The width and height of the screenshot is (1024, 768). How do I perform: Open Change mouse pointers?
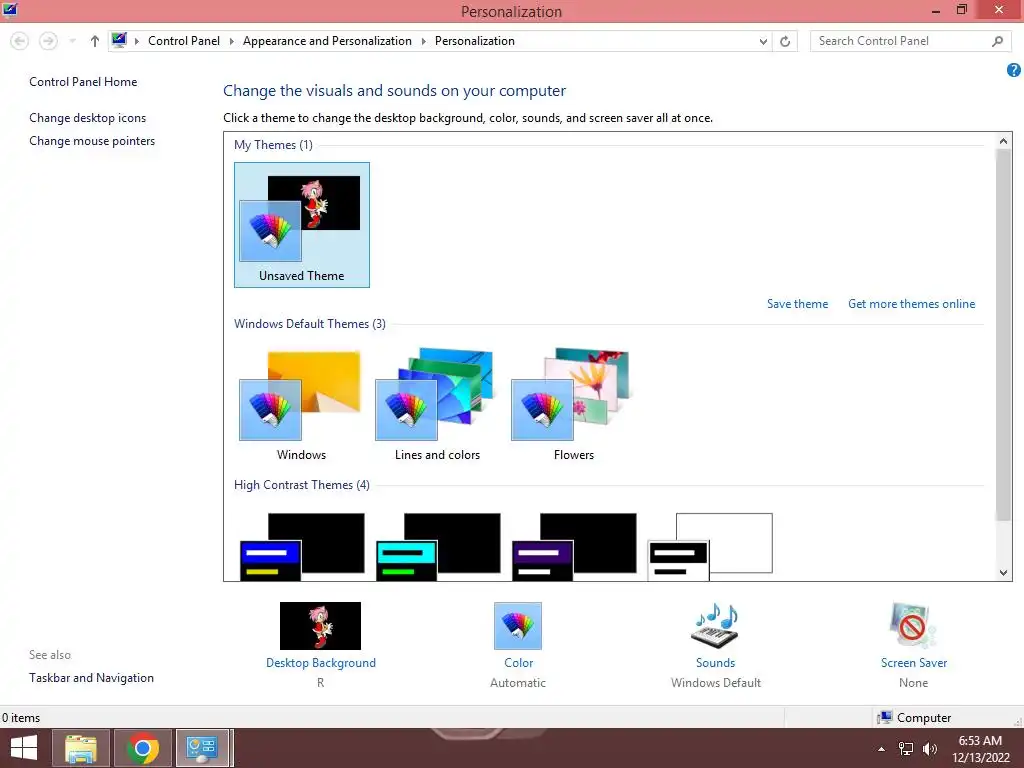pos(92,141)
